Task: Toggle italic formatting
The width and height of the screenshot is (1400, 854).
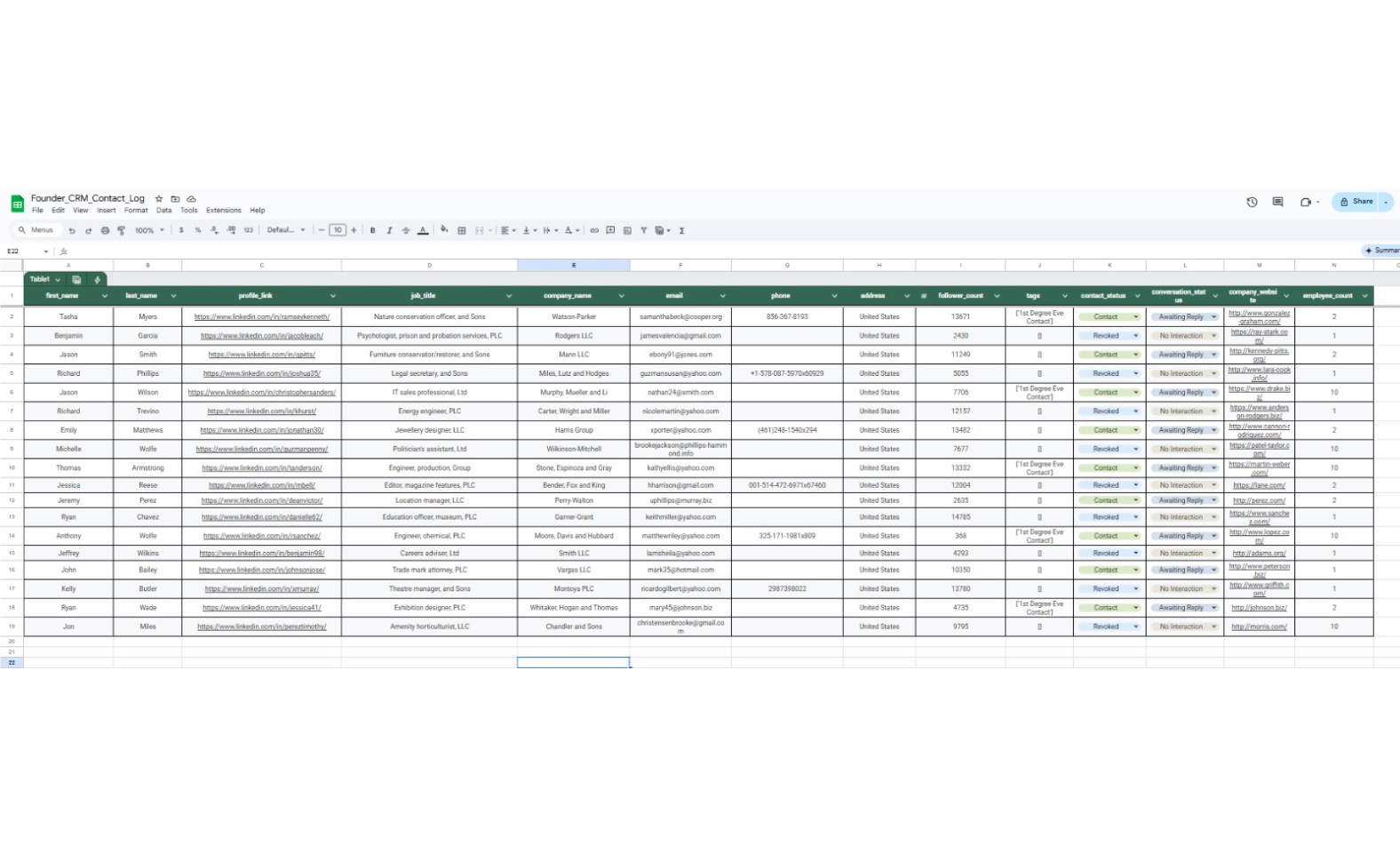Action: pyautogui.click(x=389, y=230)
